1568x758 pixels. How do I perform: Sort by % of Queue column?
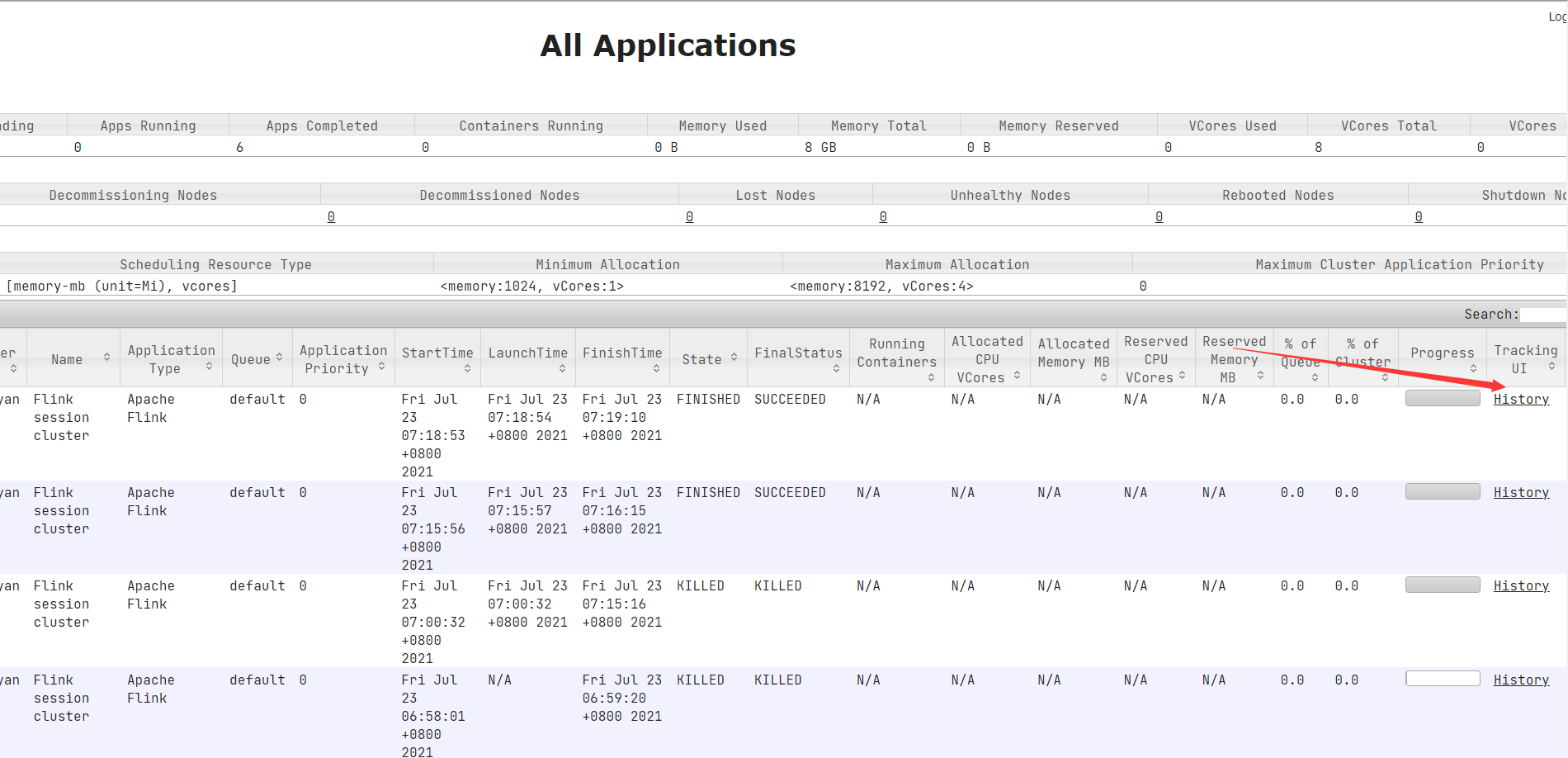tap(1301, 359)
